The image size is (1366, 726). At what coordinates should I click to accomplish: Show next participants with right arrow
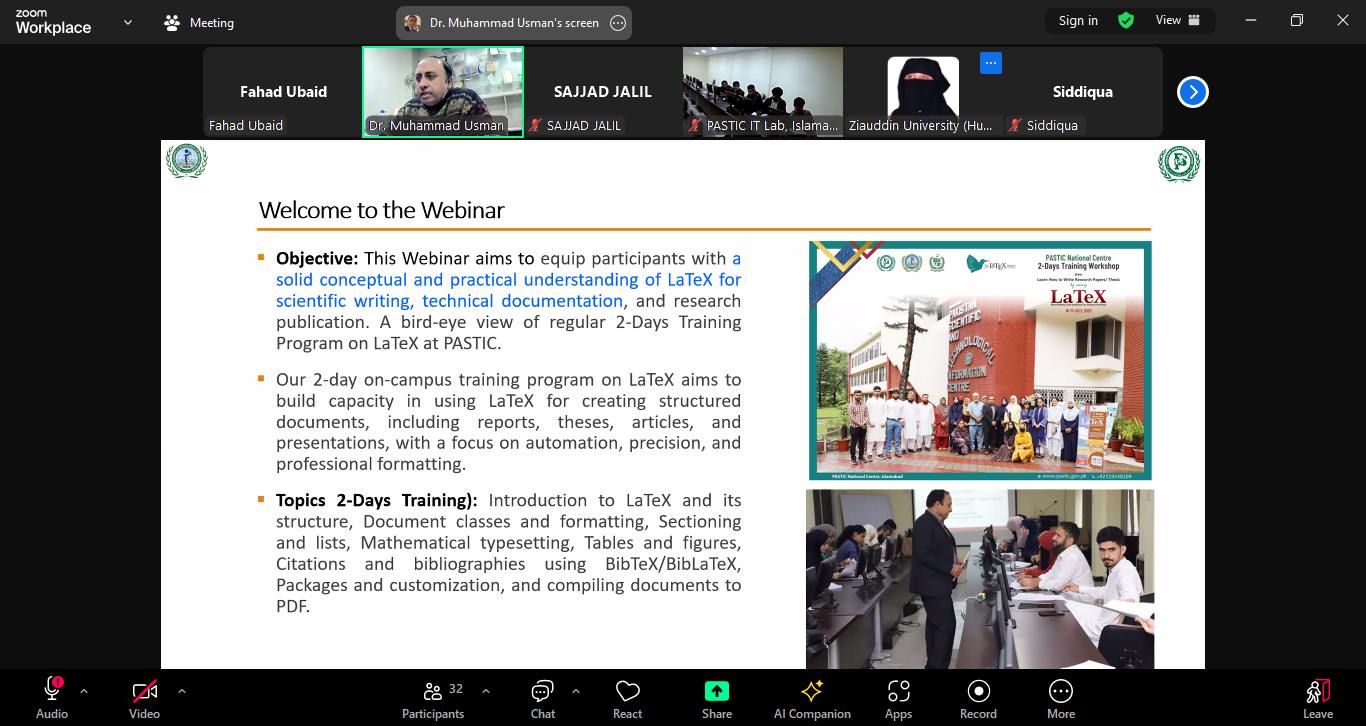point(1192,92)
